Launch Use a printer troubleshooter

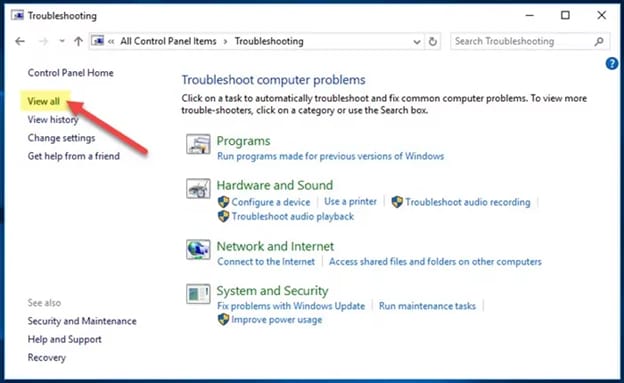[x=350, y=202]
